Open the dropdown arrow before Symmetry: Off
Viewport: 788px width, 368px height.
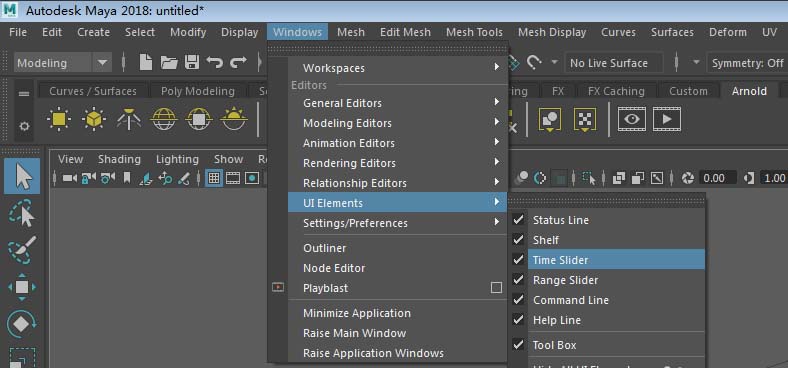(x=696, y=62)
